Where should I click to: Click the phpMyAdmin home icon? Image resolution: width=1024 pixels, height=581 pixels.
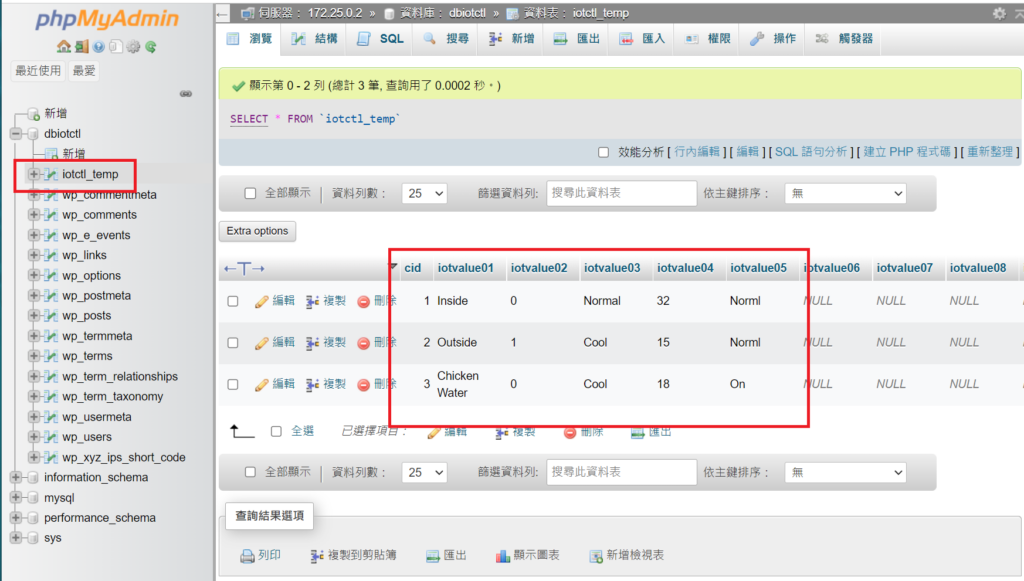coord(64,46)
